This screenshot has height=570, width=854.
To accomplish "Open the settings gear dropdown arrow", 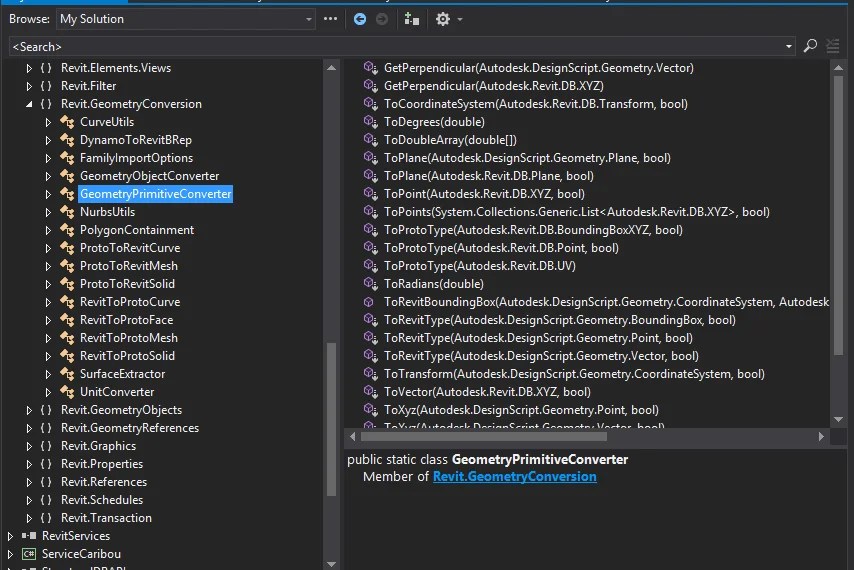I will pyautogui.click(x=460, y=20).
